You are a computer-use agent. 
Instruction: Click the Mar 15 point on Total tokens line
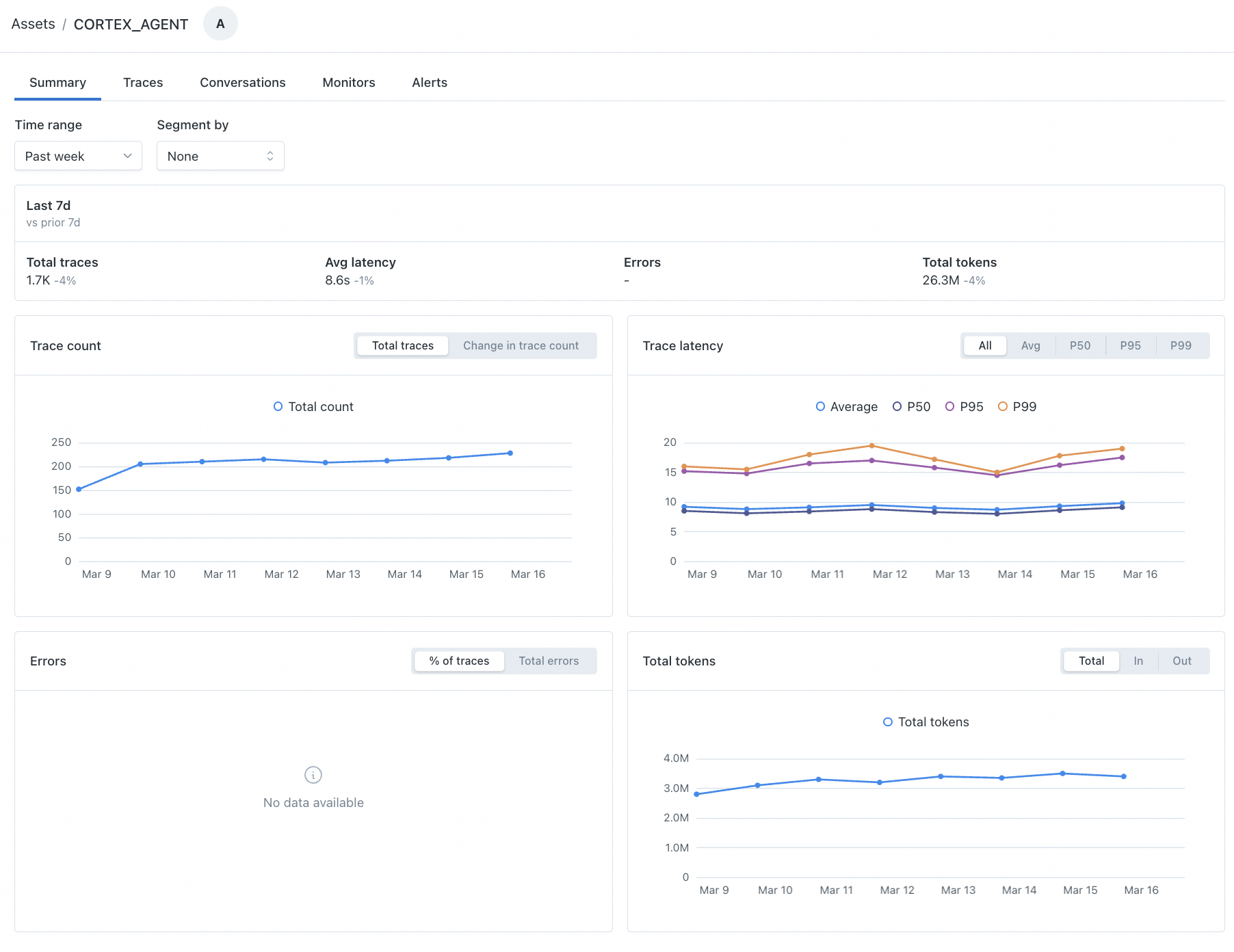1062,773
